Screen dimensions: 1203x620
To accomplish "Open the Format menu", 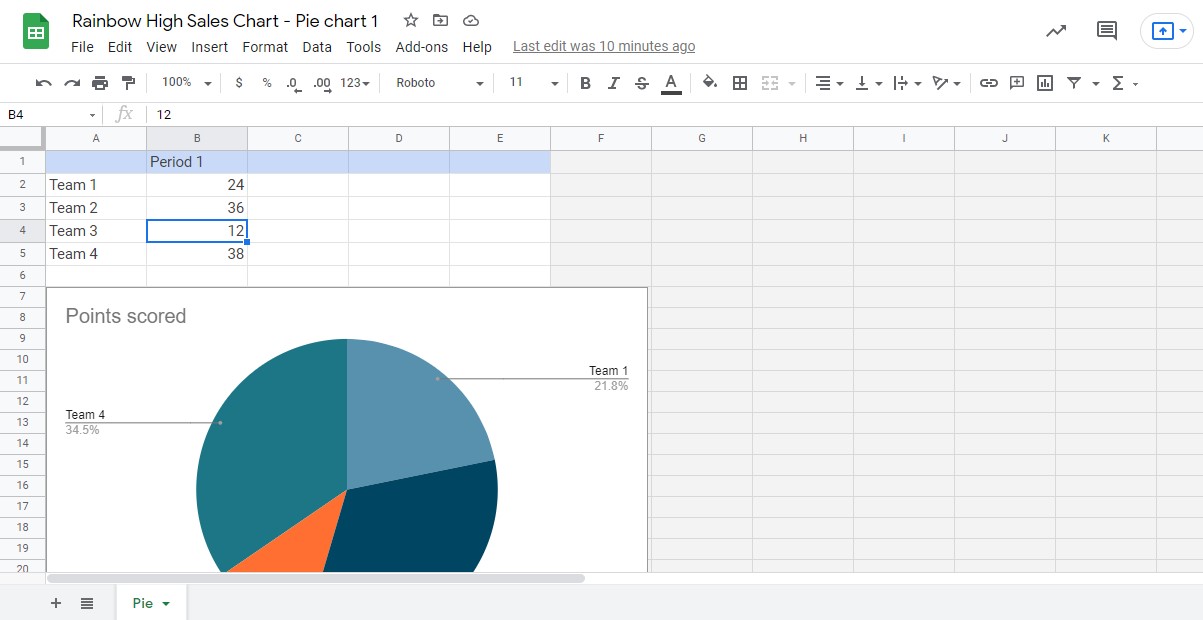I will tap(265, 46).
